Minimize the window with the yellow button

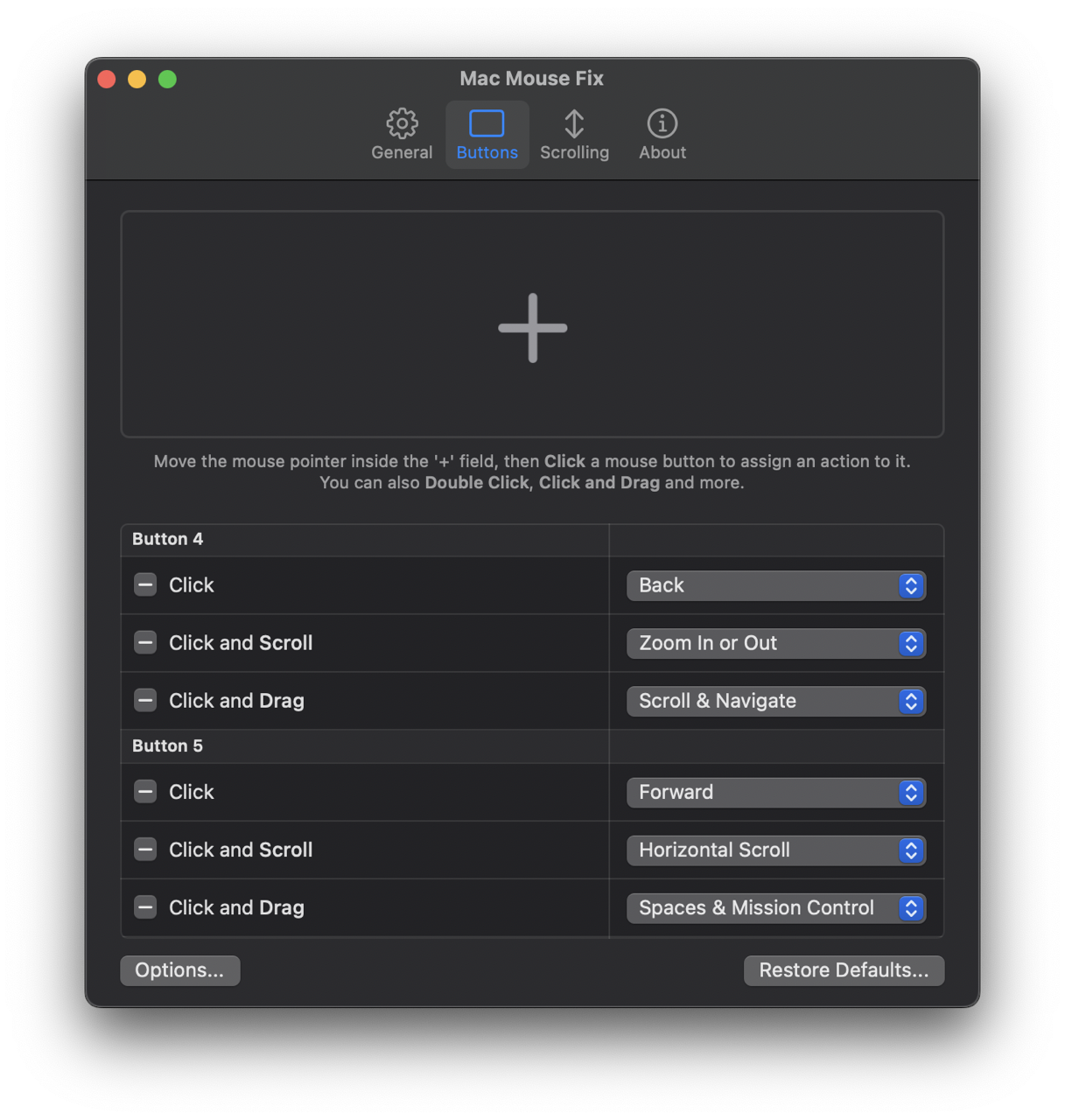pos(137,80)
